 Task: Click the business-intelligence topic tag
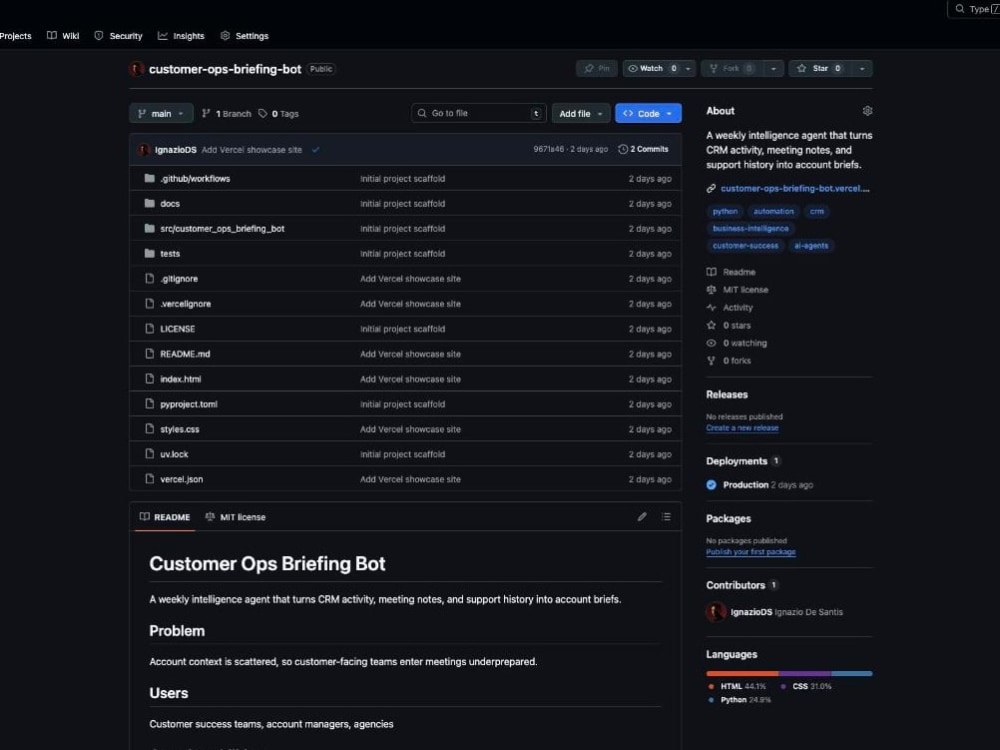click(751, 228)
